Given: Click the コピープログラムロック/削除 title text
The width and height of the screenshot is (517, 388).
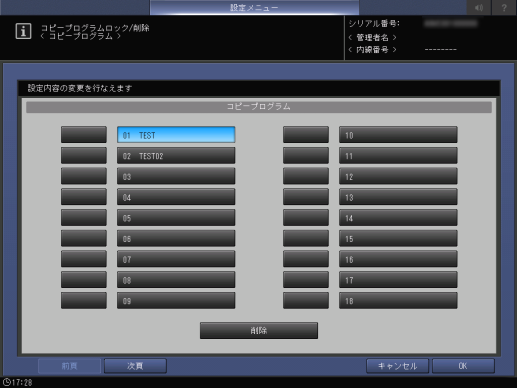Looking at the screenshot, I should 95,28.
